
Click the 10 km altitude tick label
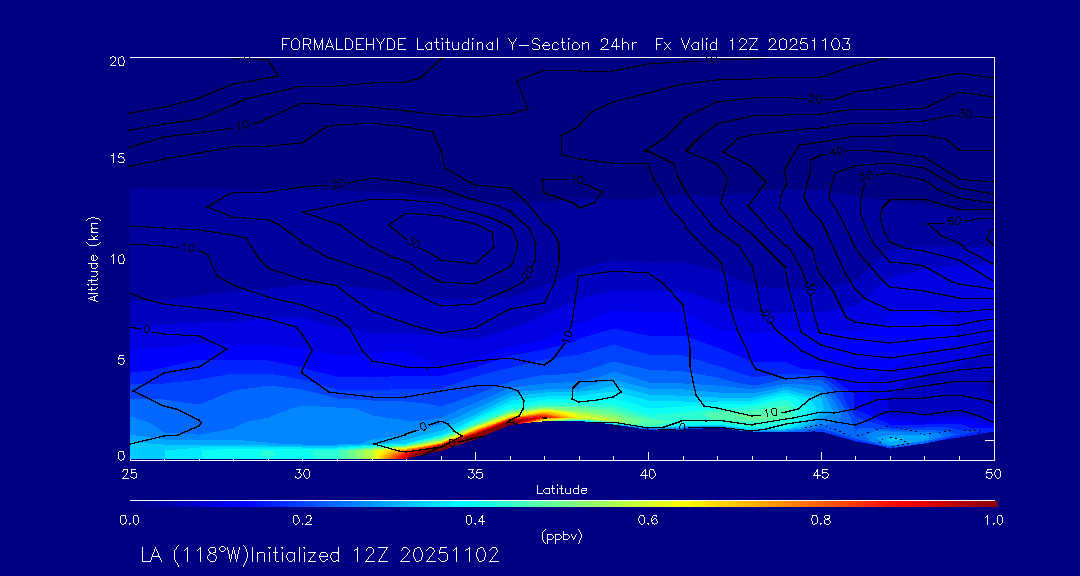tap(115, 259)
